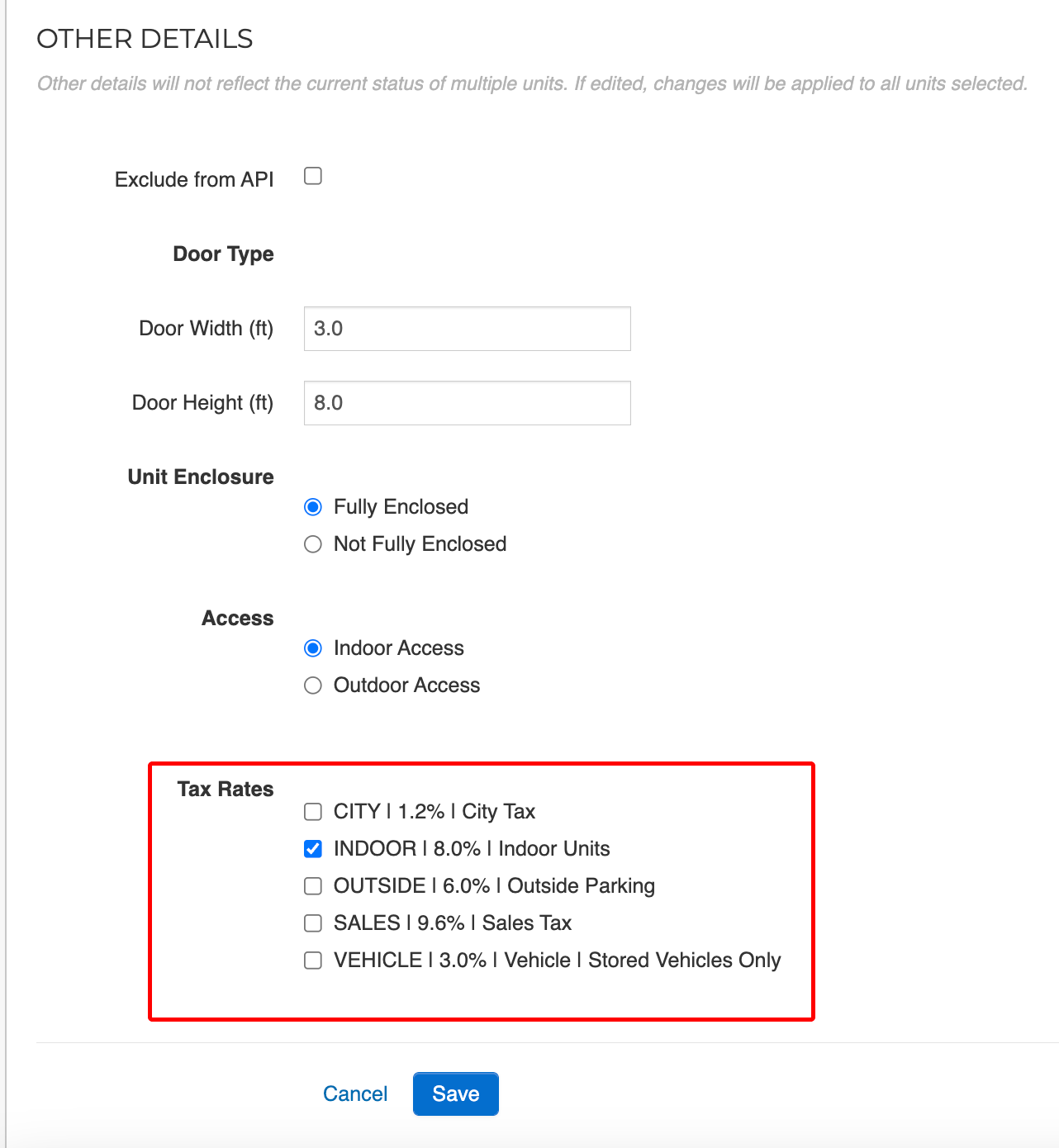Enable the SALES 9.6% Sales Tax checkbox
The height and width of the screenshot is (1148, 1059).
point(313,923)
